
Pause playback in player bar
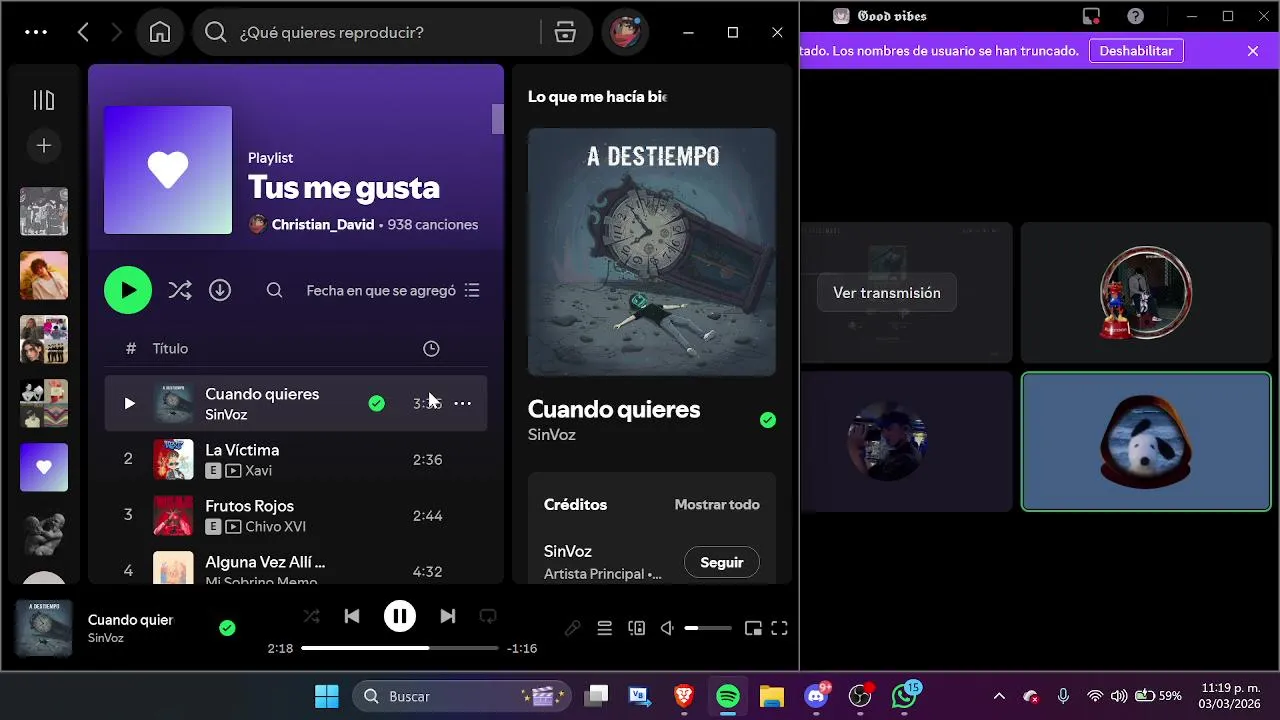pyautogui.click(x=400, y=616)
